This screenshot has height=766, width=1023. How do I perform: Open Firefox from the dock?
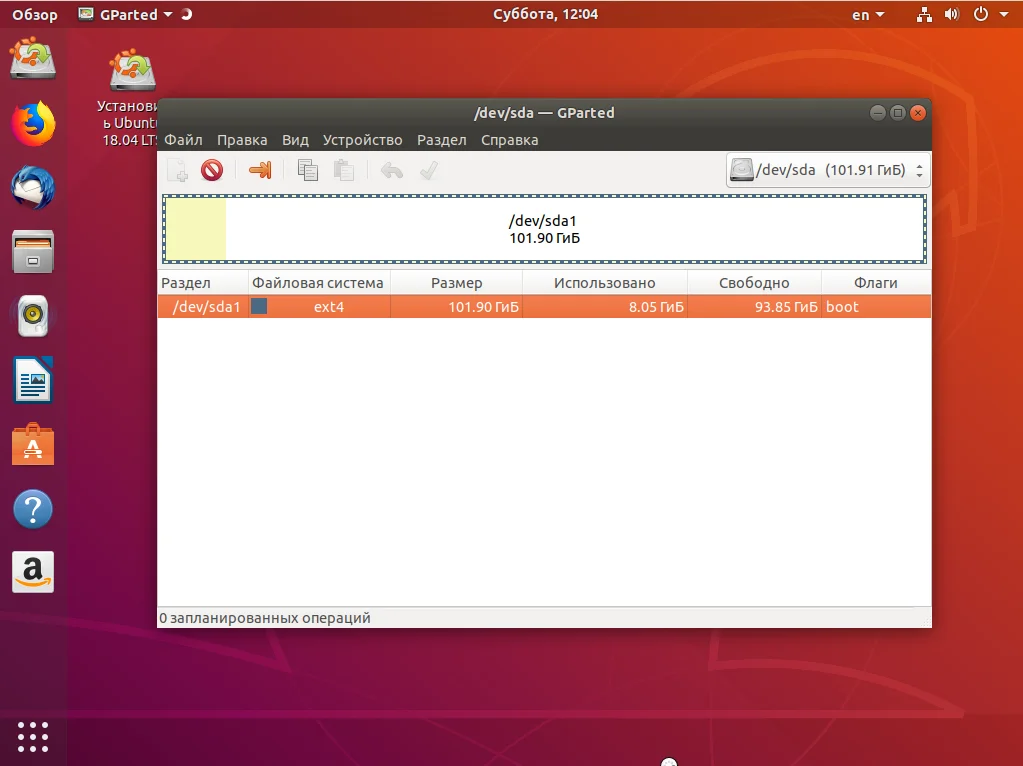pyautogui.click(x=33, y=123)
